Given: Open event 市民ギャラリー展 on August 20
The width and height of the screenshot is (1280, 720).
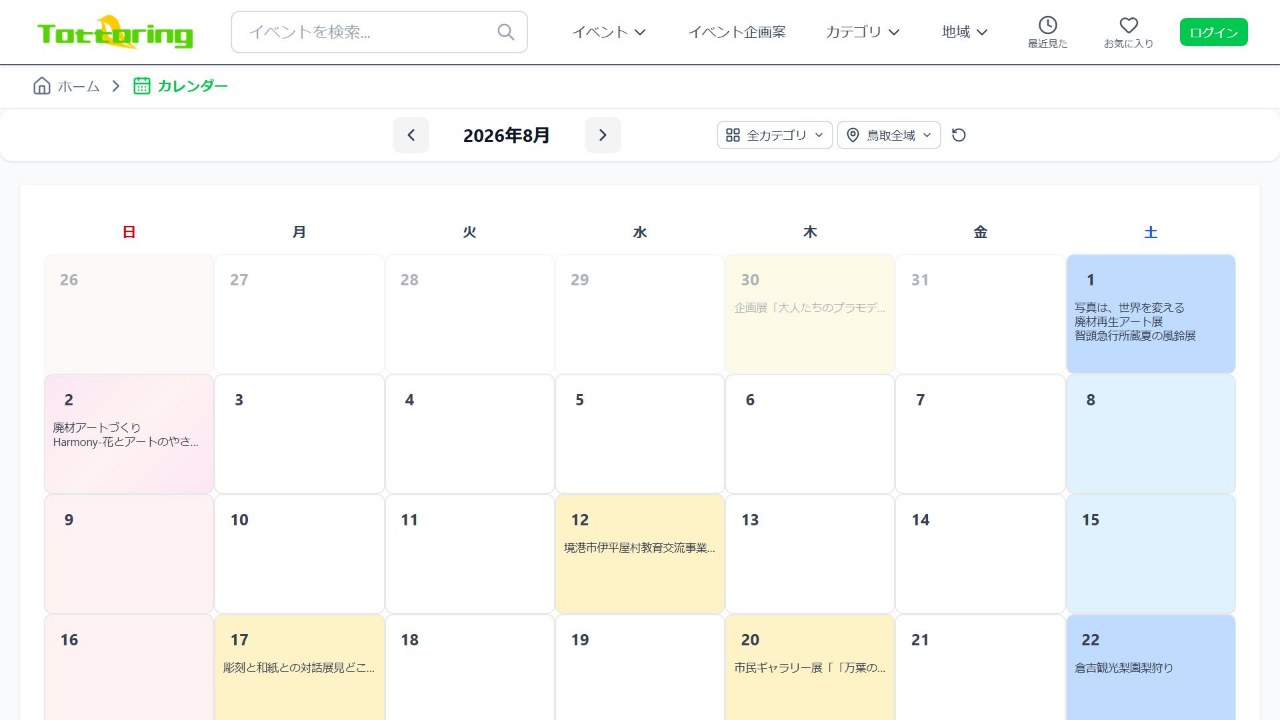Looking at the screenshot, I should 810,668.
